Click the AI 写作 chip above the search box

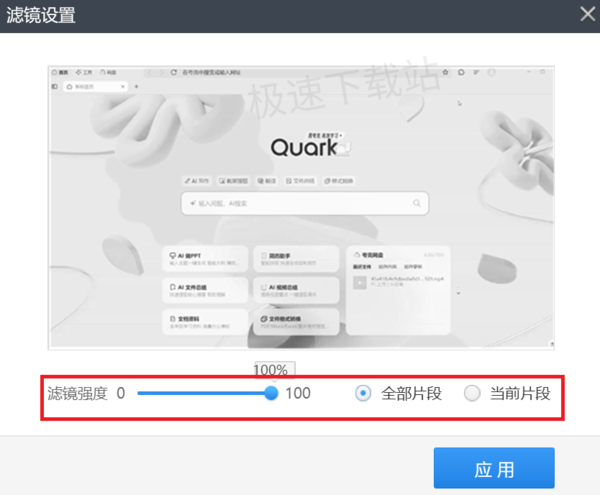coord(197,181)
